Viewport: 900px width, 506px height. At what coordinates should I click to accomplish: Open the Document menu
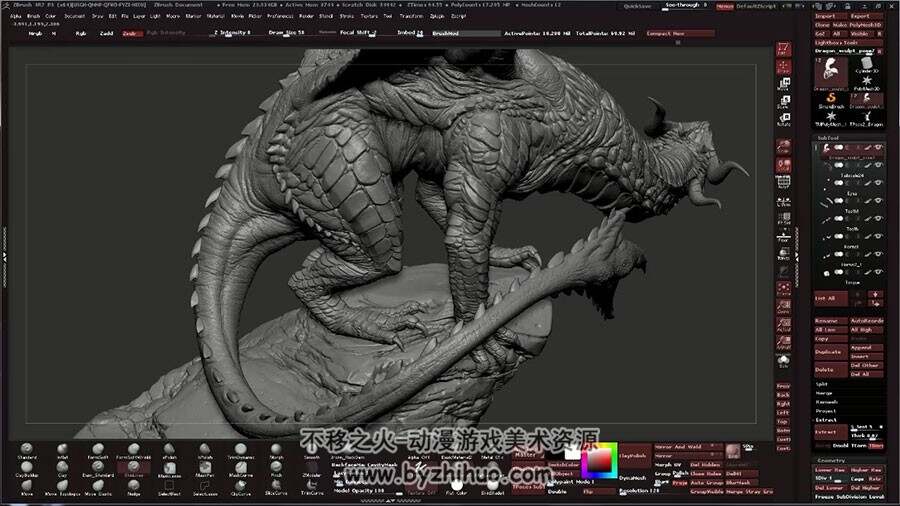pyautogui.click(x=74, y=16)
